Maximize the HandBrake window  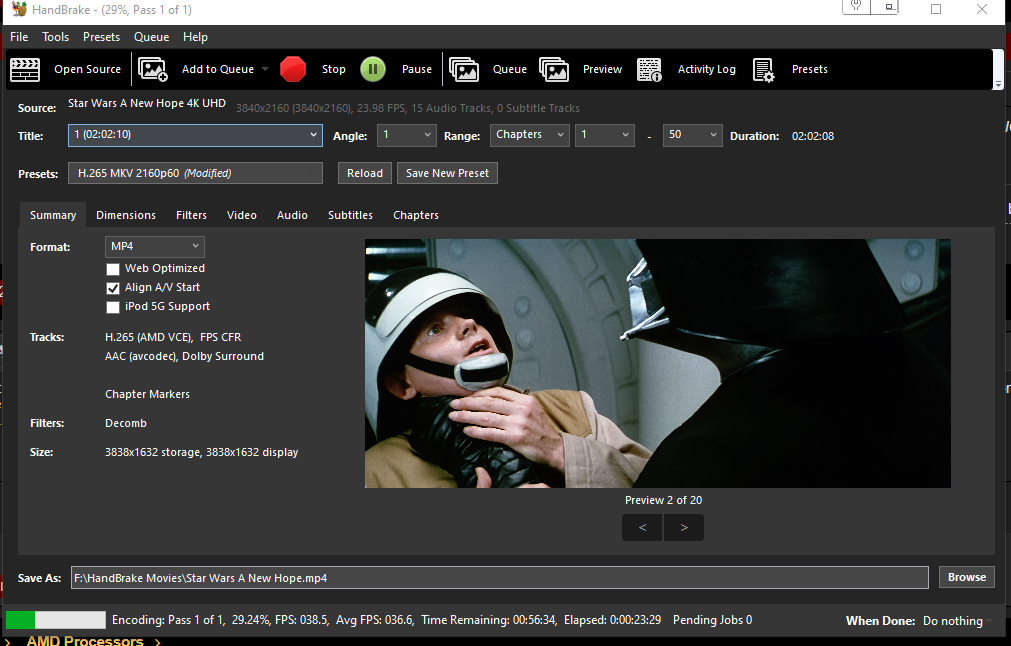pos(936,9)
